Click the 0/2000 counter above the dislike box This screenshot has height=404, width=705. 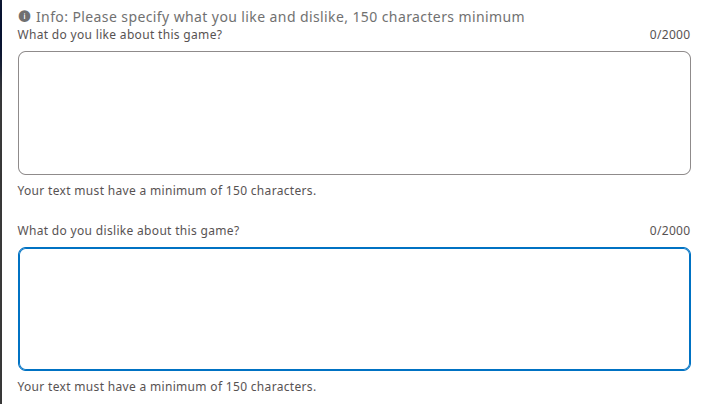(x=669, y=231)
